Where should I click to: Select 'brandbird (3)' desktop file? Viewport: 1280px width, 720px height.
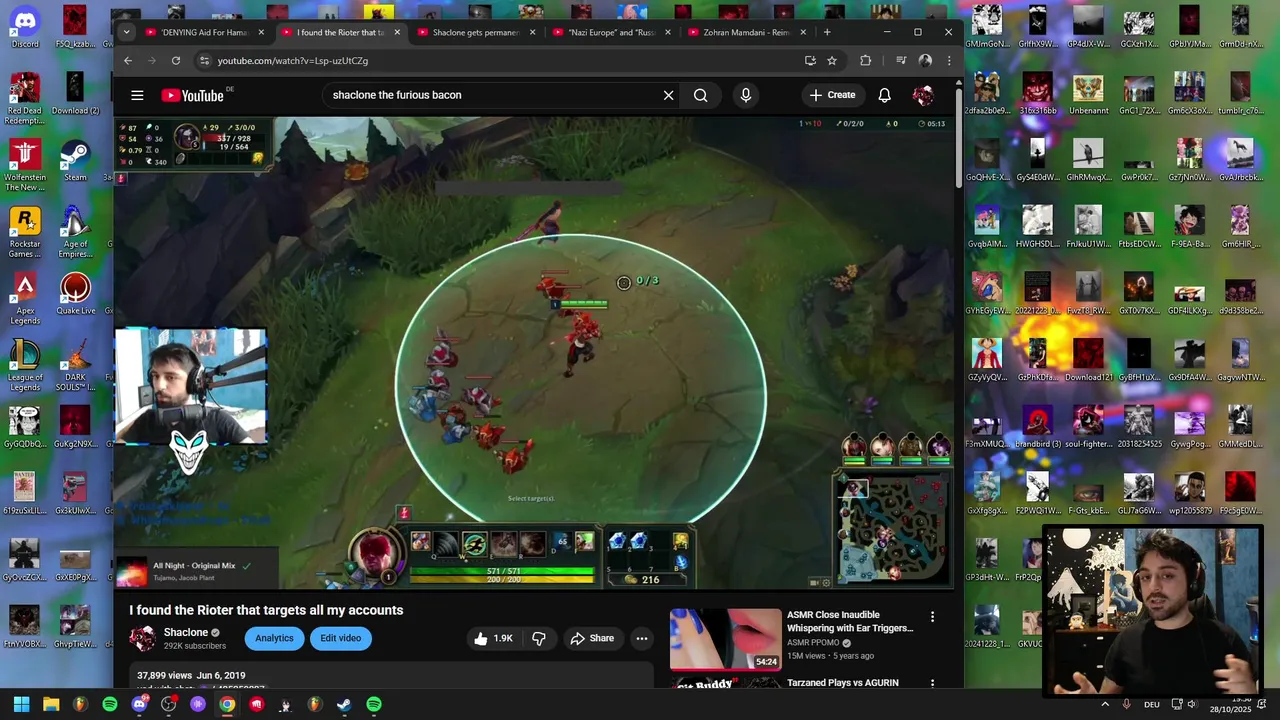pyautogui.click(x=1037, y=428)
